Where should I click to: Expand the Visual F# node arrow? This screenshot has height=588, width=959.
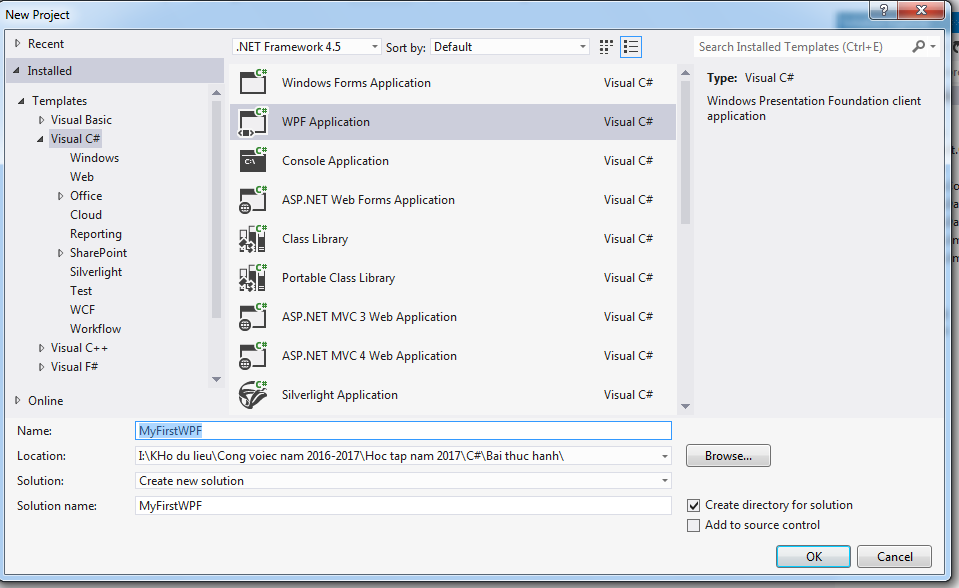[x=41, y=367]
